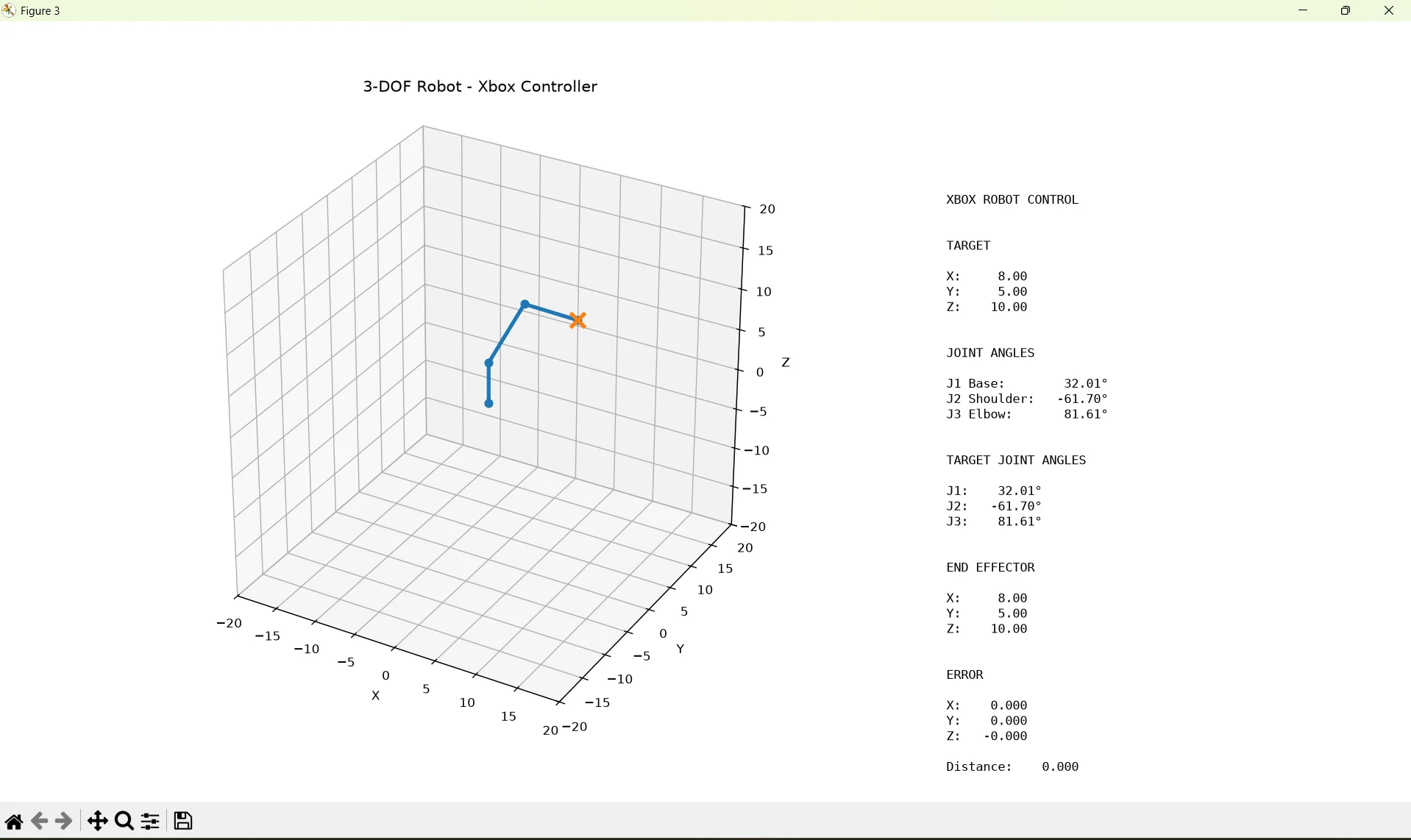The image size is (1411, 840).
Task: Click the 'J3: 81.61°' target angle line
Action: 994,522
